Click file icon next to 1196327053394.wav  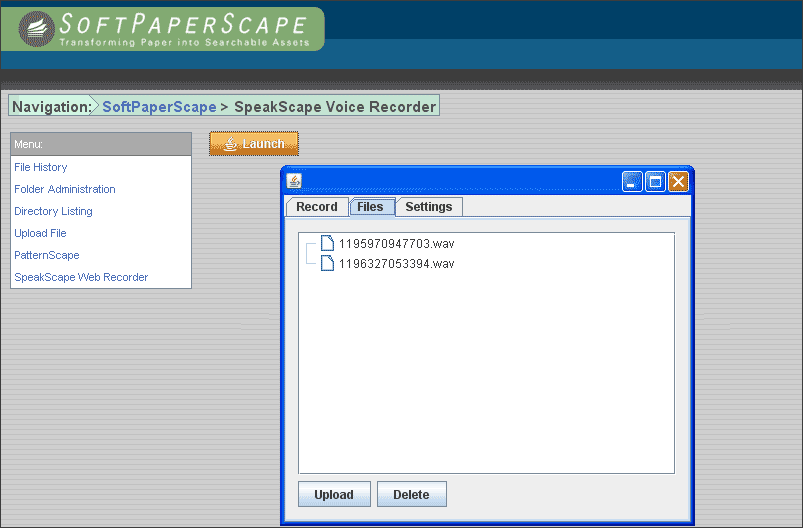point(327,263)
